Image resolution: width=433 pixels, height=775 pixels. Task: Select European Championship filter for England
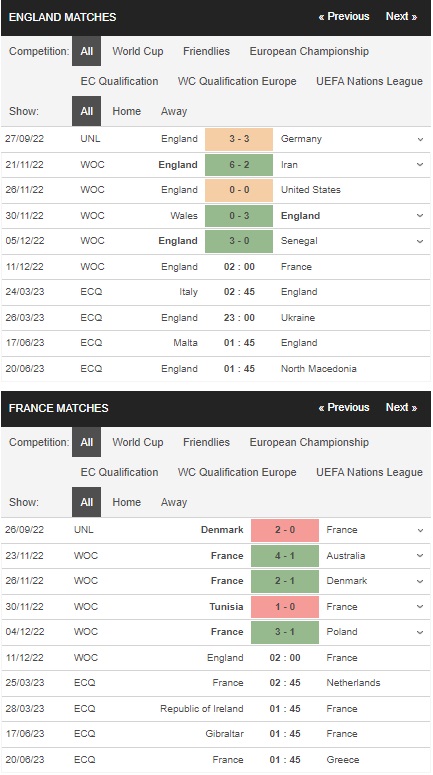309,51
